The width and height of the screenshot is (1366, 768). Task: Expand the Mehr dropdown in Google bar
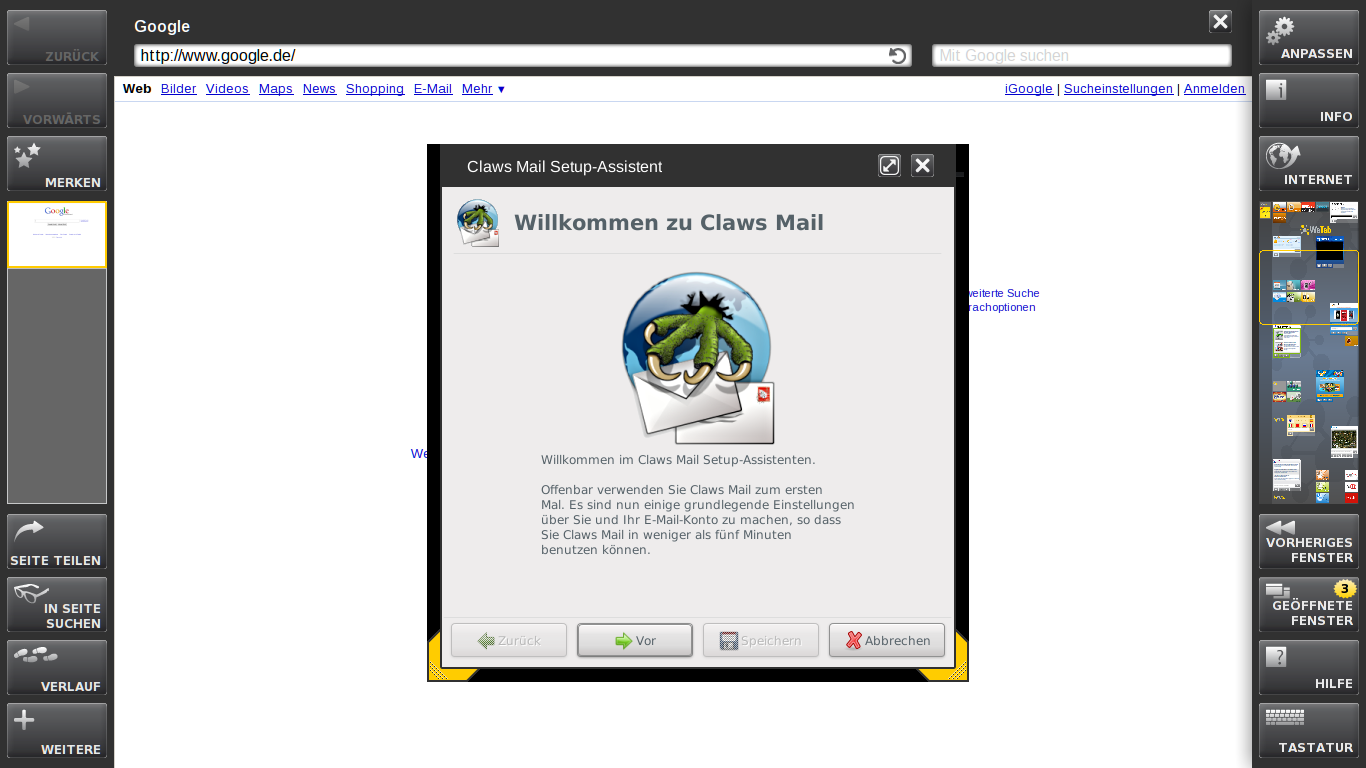[483, 89]
